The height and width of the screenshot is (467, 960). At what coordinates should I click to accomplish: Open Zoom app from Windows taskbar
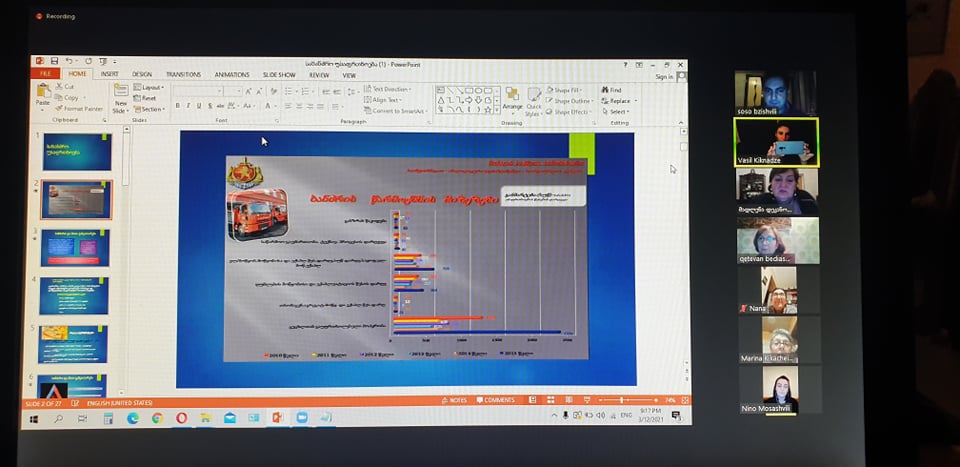click(x=302, y=417)
